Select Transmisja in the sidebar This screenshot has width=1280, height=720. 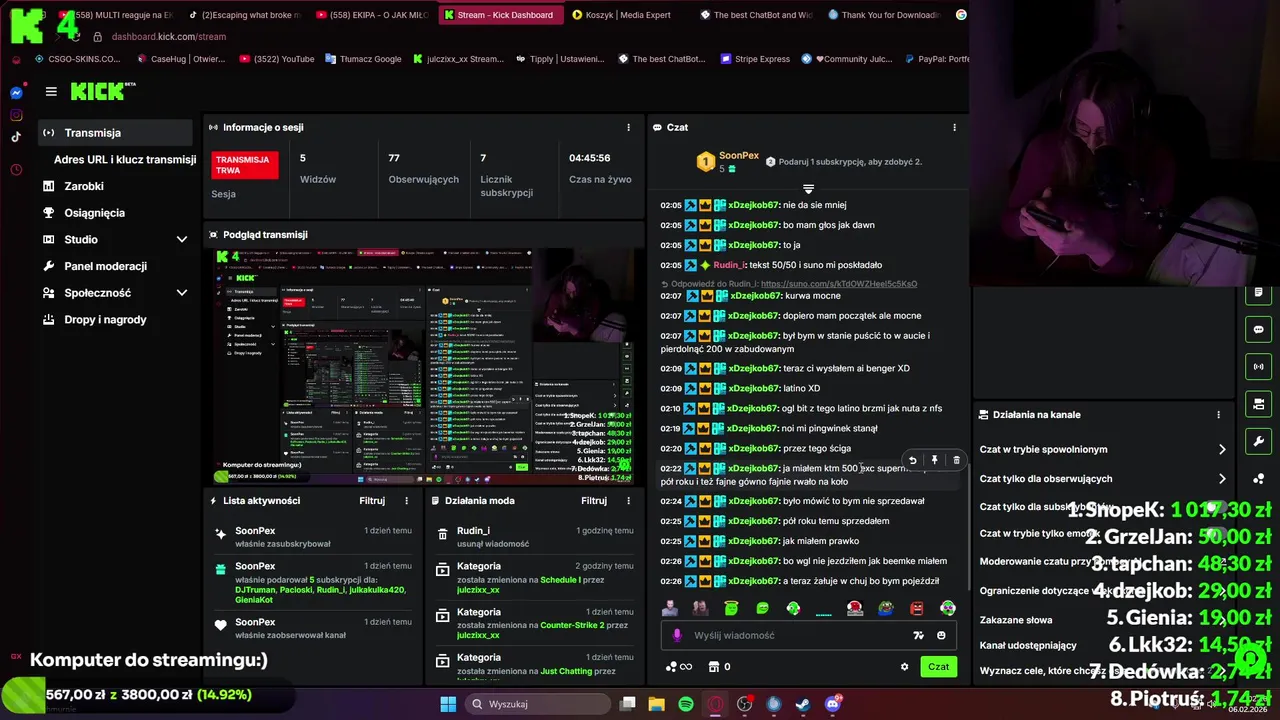(114, 133)
